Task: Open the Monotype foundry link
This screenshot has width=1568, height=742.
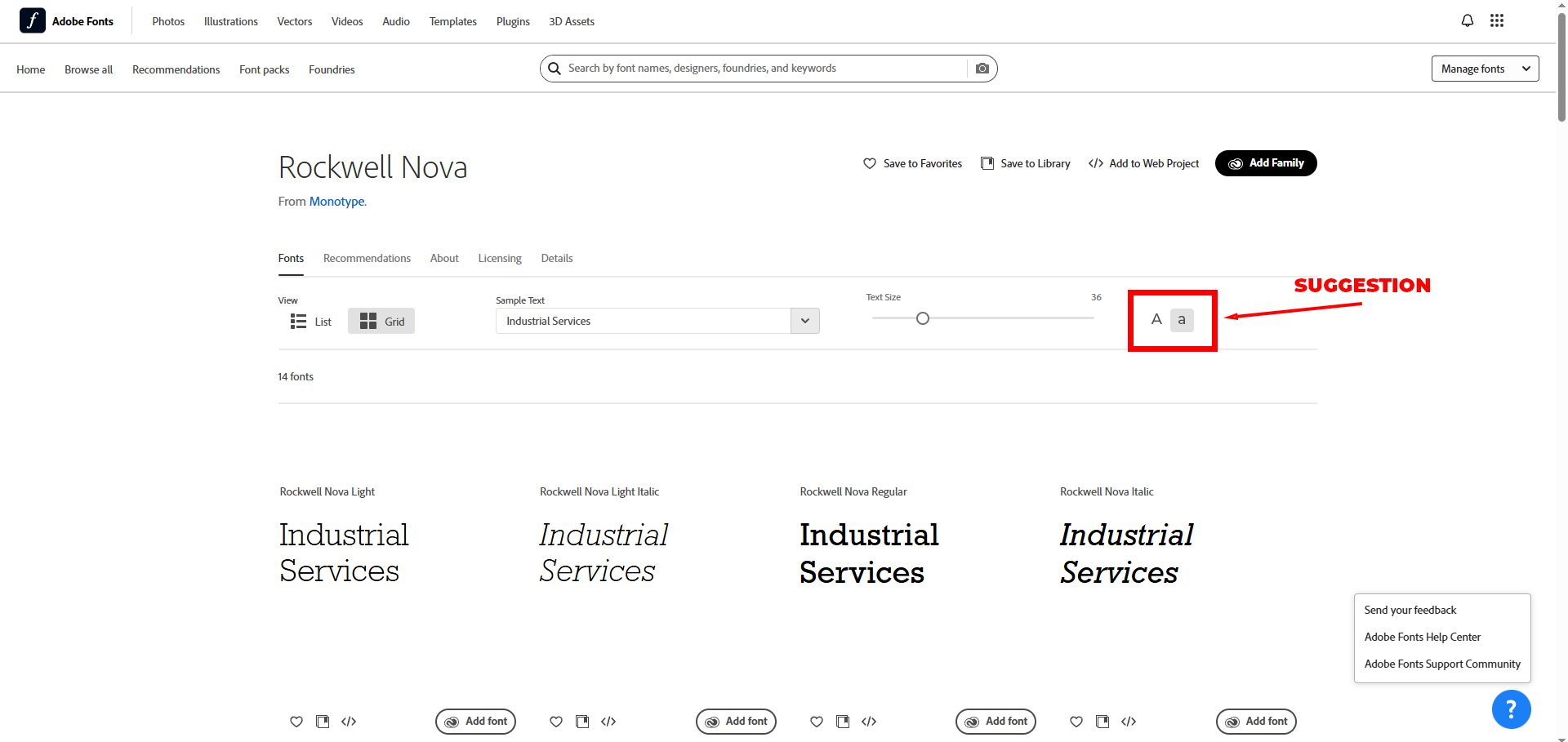Action: tap(336, 202)
